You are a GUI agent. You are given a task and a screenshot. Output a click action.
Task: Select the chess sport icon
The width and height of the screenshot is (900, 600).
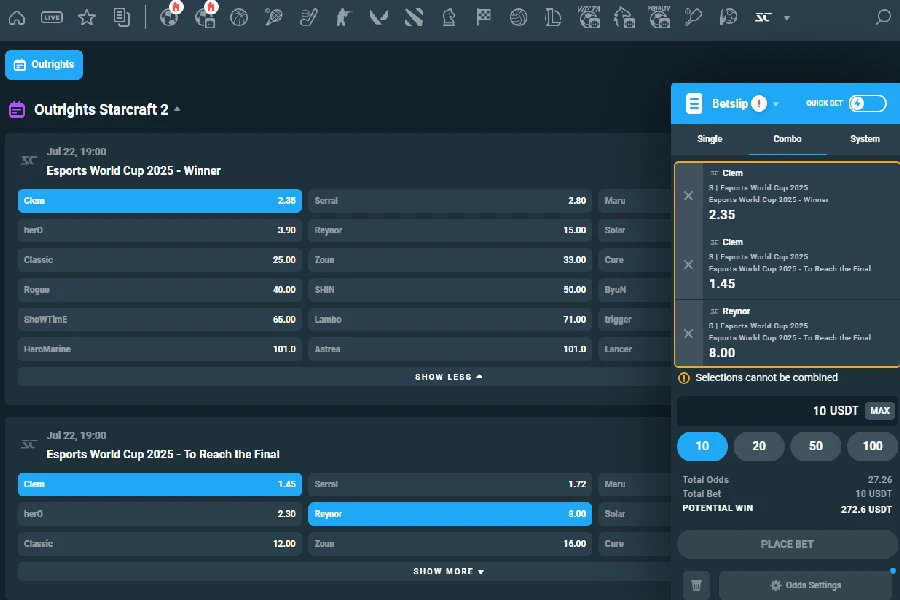coord(449,17)
